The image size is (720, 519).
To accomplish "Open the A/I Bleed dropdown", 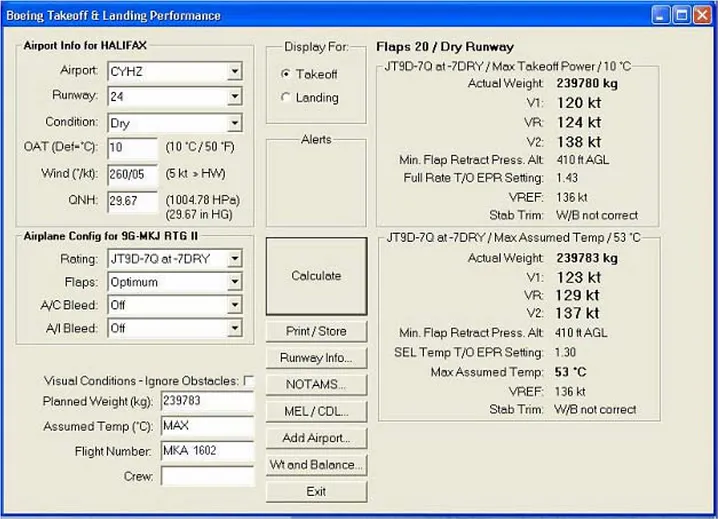I will click(x=235, y=328).
